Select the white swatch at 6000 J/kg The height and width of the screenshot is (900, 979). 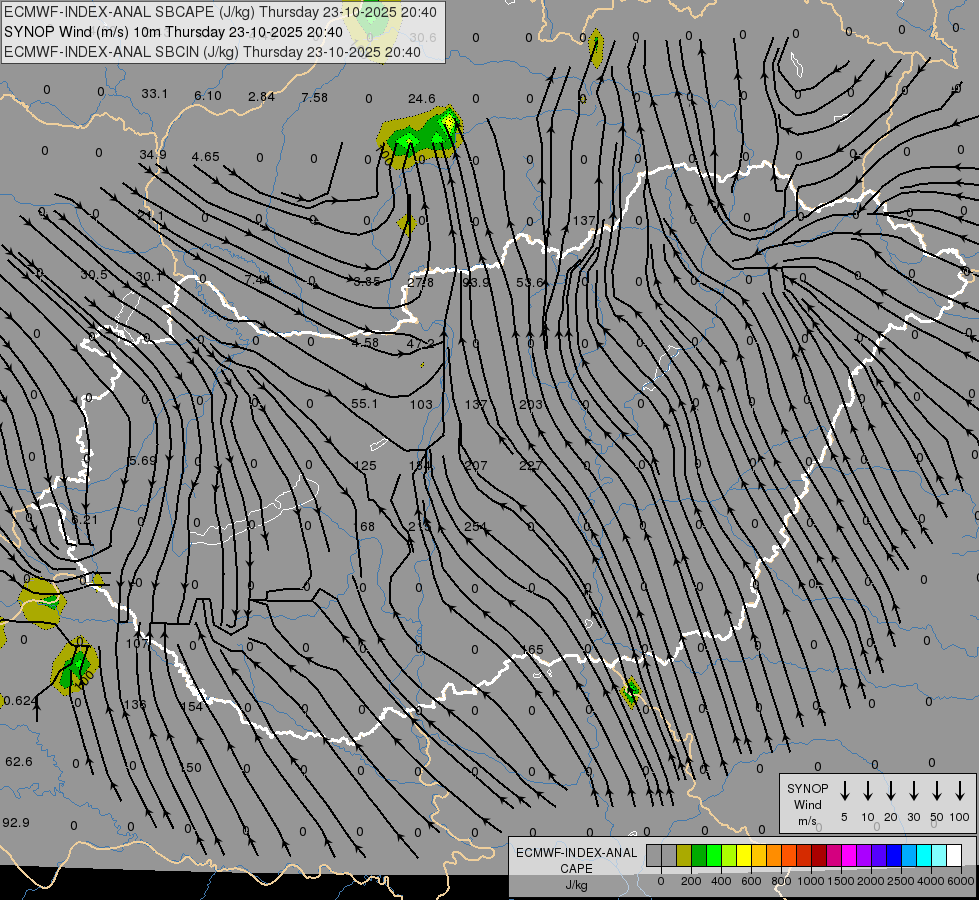954,855
